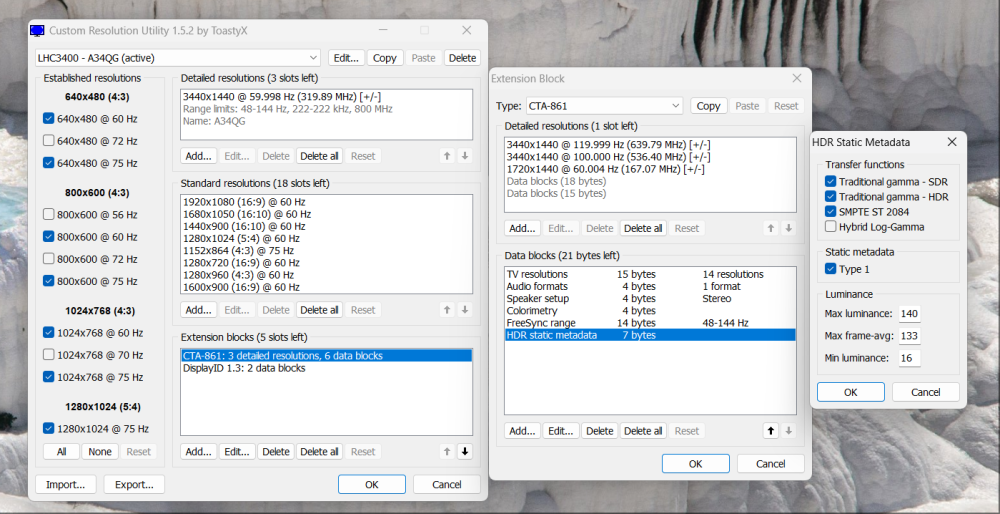This screenshot has height=514, width=1000.
Task: Toggle 640x480 @ 60 Hz checkbox
Action: point(48,119)
